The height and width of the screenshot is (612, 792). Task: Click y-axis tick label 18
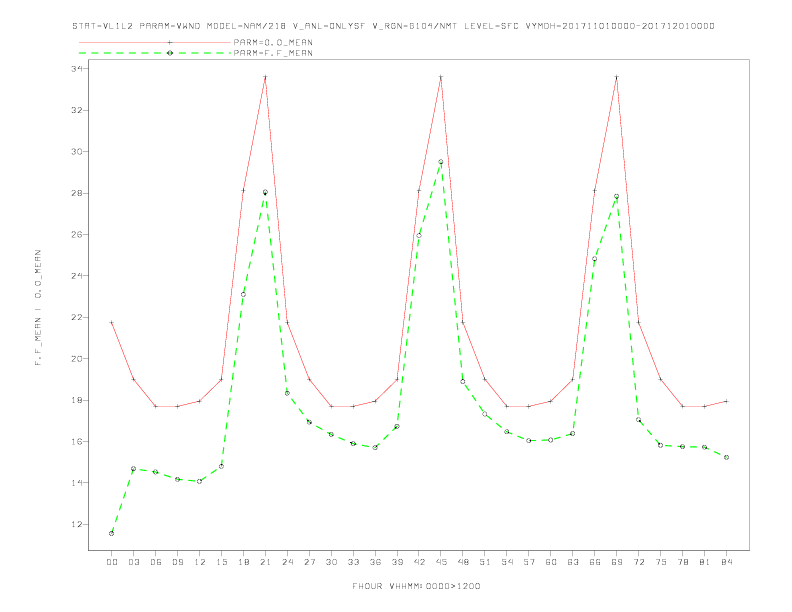point(77,400)
